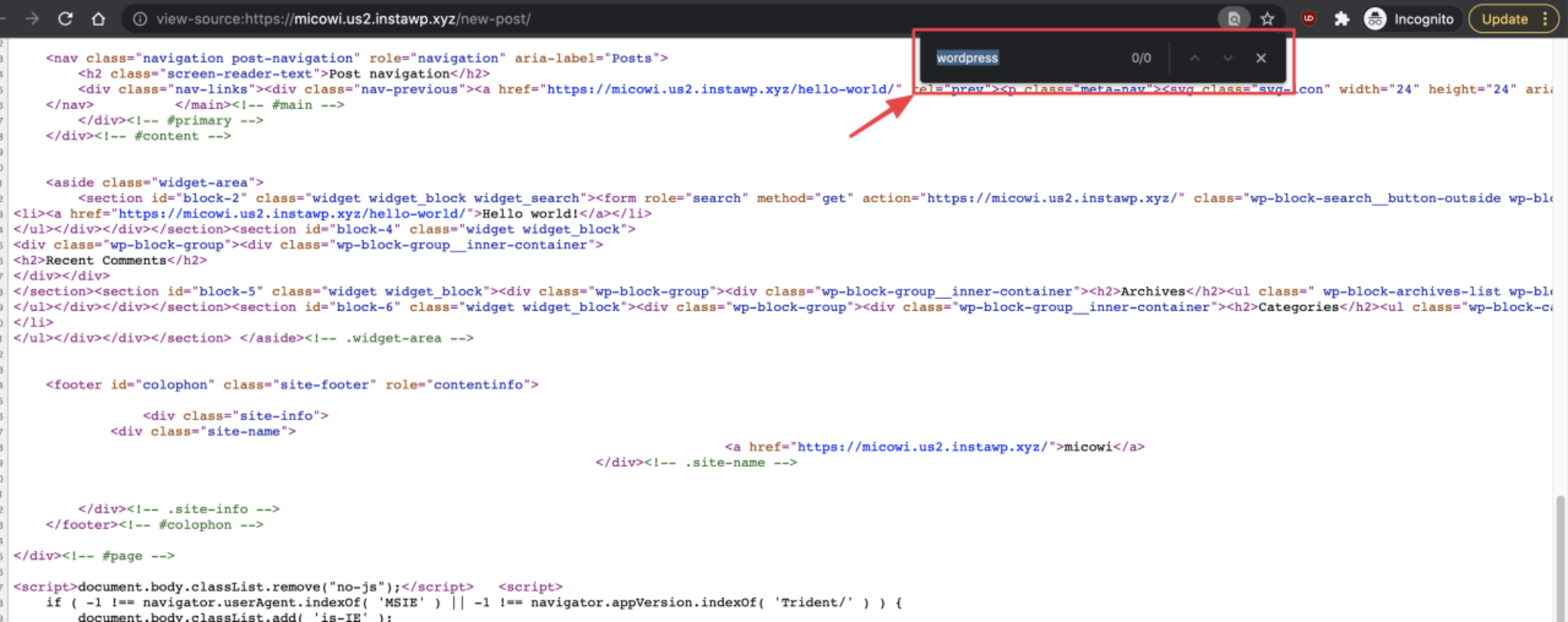This screenshot has height=622, width=1568.
Task: Click the div class="site-info" source line
Action: [235, 416]
